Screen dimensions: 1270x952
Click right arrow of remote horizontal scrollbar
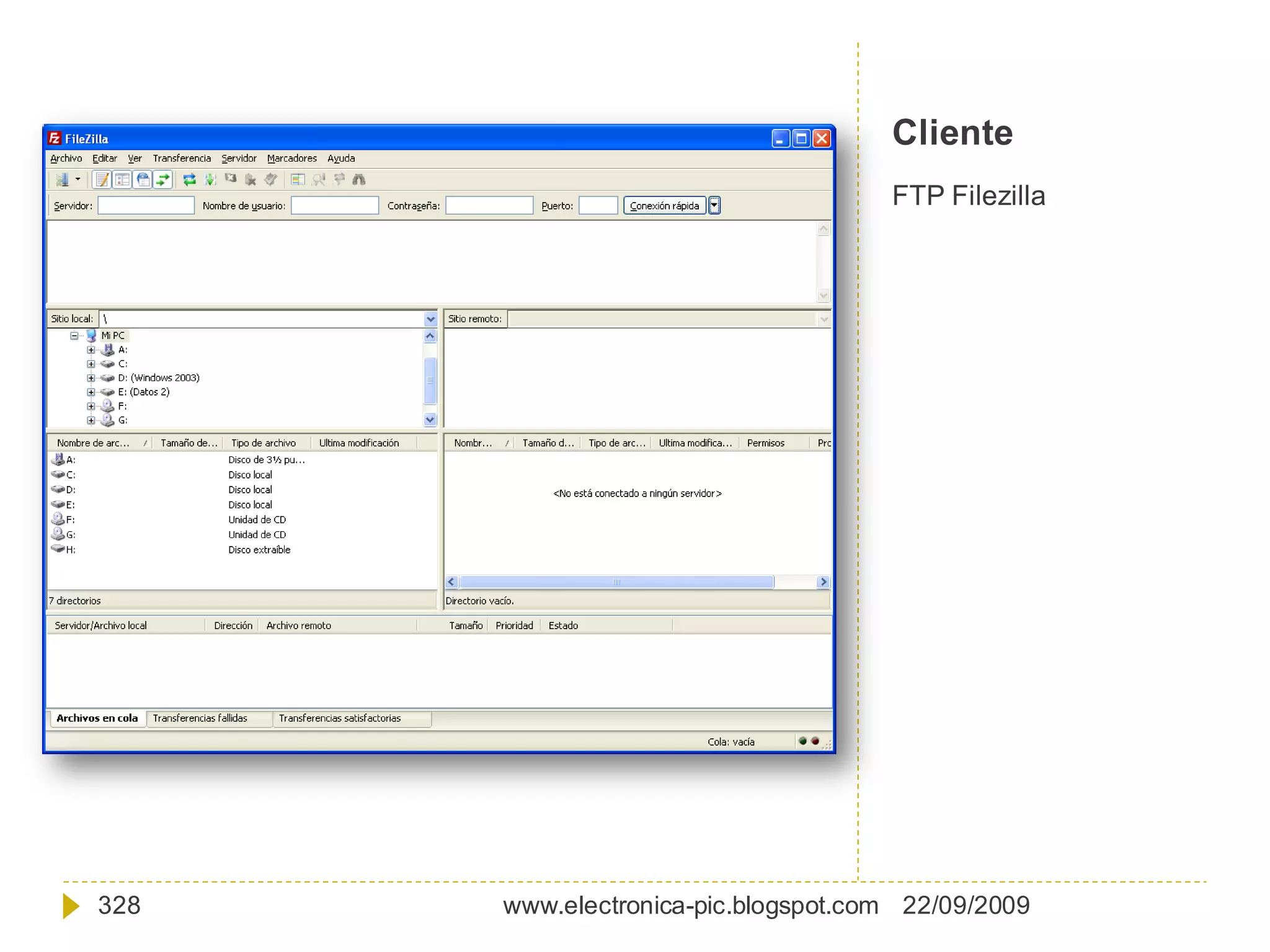tap(824, 582)
